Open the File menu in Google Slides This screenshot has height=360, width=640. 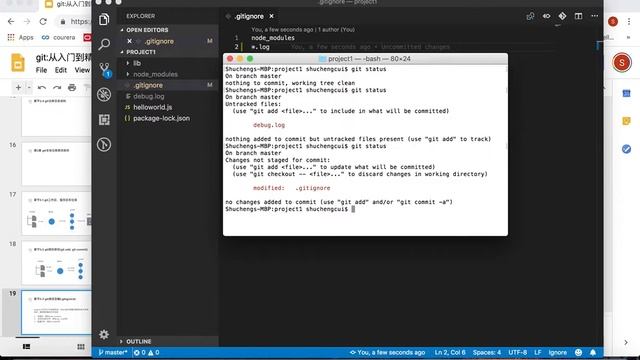pyautogui.click(x=41, y=70)
